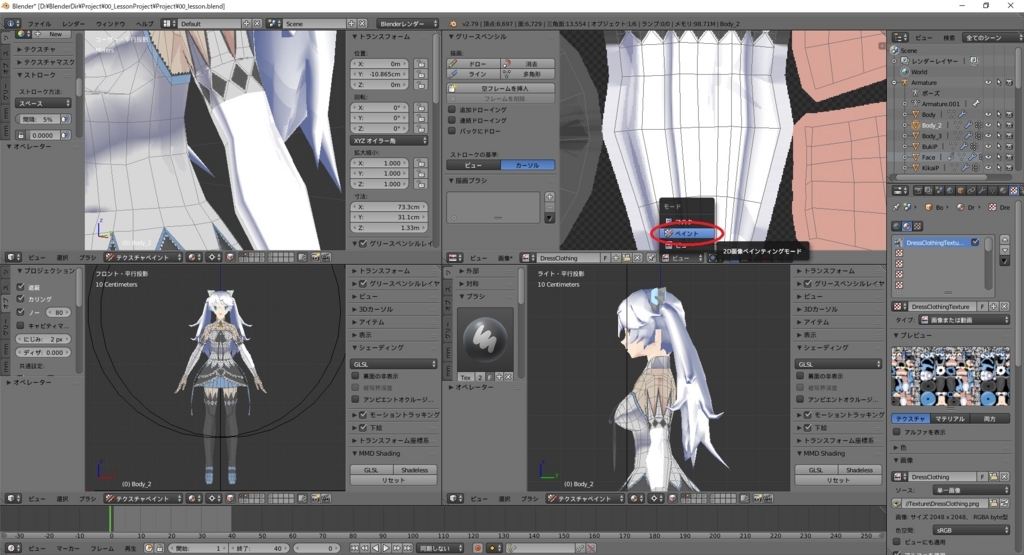Click the jump to start playback icon
Image resolution: width=1024 pixels, height=555 pixels.
pos(355,548)
